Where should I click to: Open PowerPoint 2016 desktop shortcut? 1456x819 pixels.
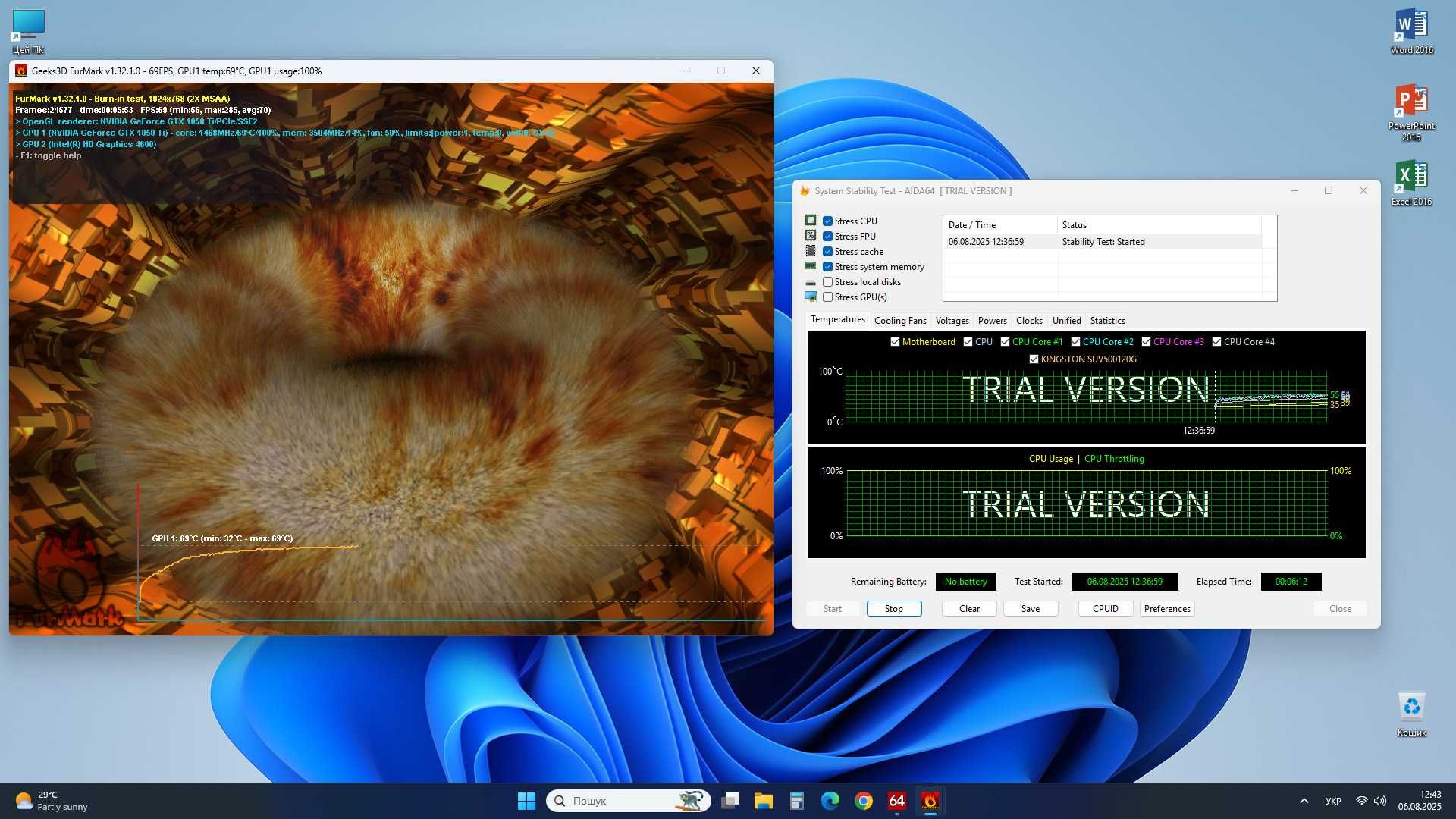[1411, 111]
